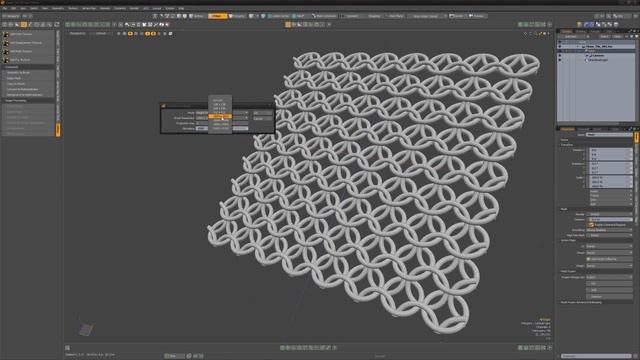
Task: Open the Action Center dropdown
Action: click(278, 16)
